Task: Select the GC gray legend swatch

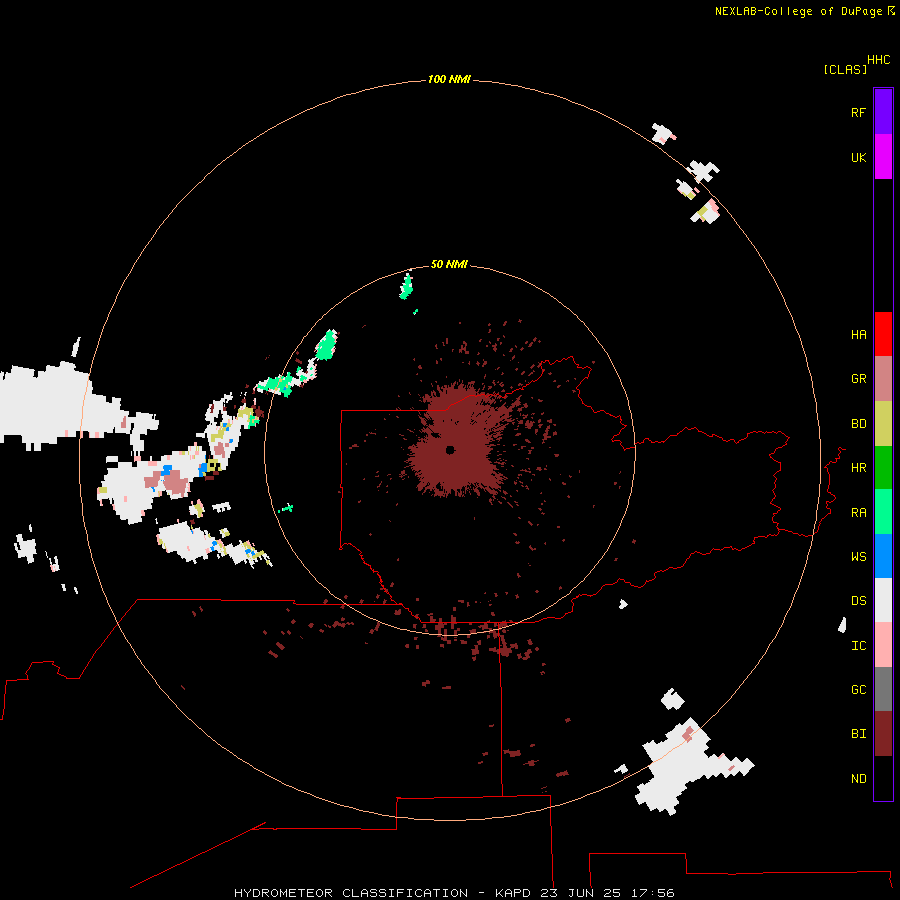Action: (883, 689)
